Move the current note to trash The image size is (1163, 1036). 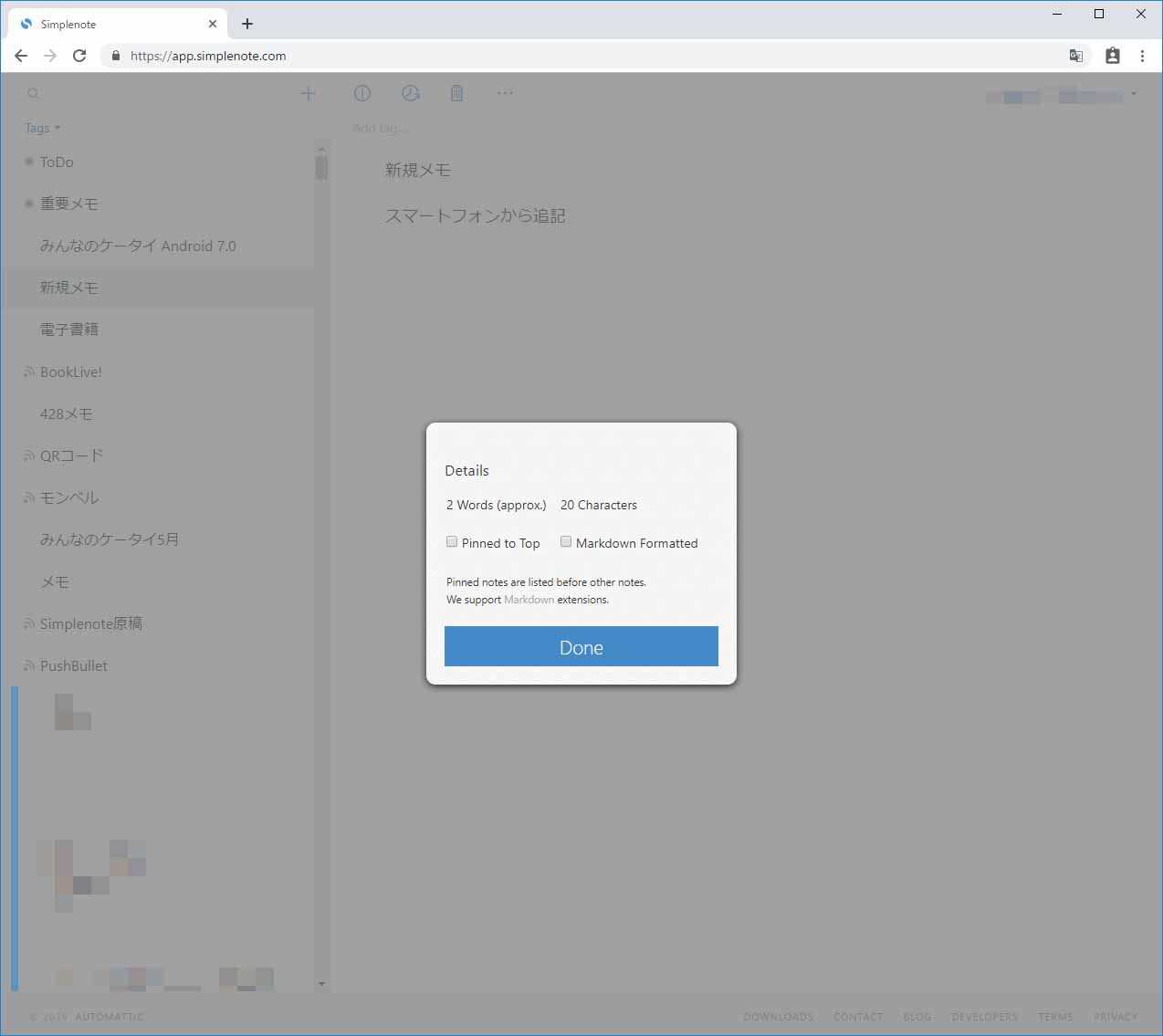point(456,93)
